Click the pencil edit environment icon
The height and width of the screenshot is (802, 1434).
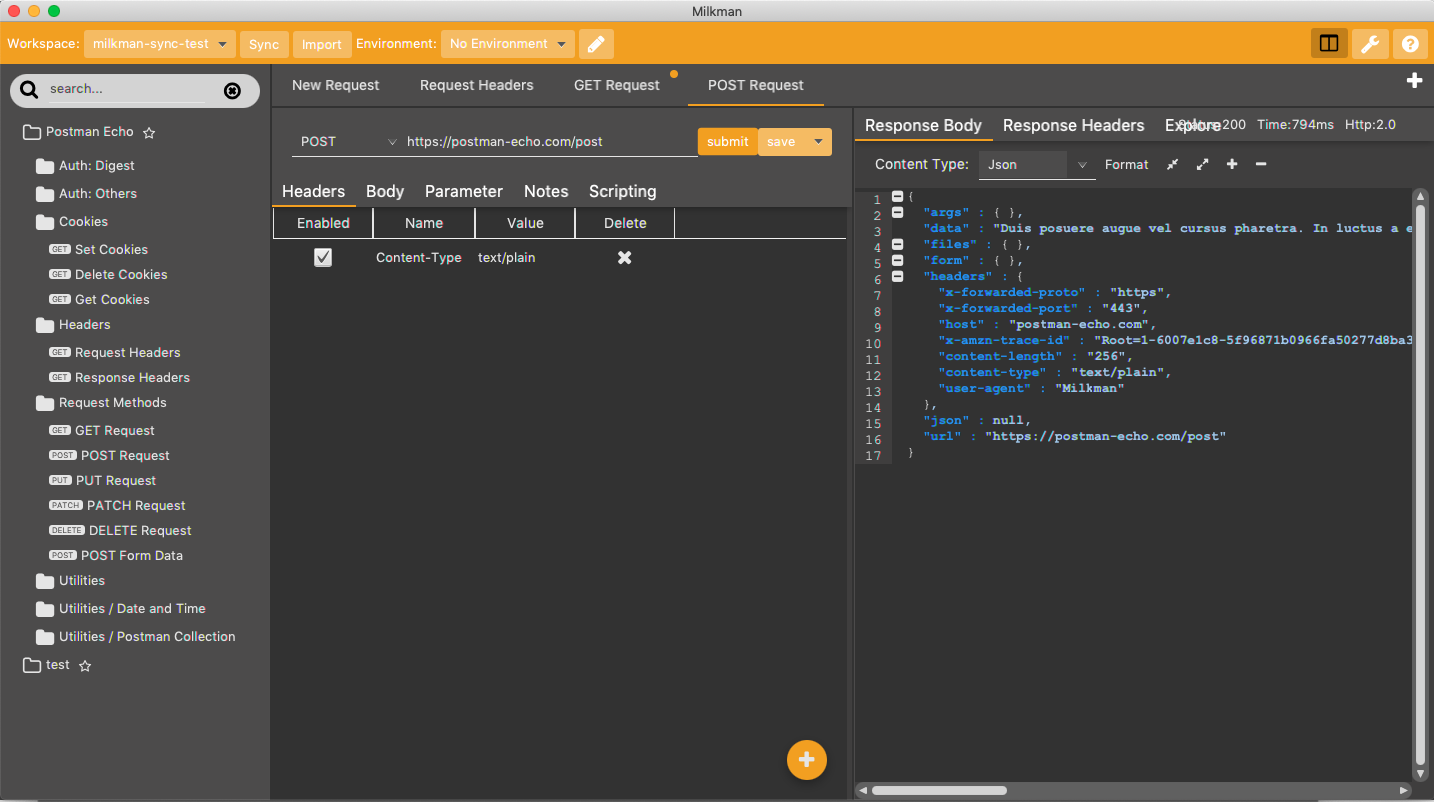596,44
